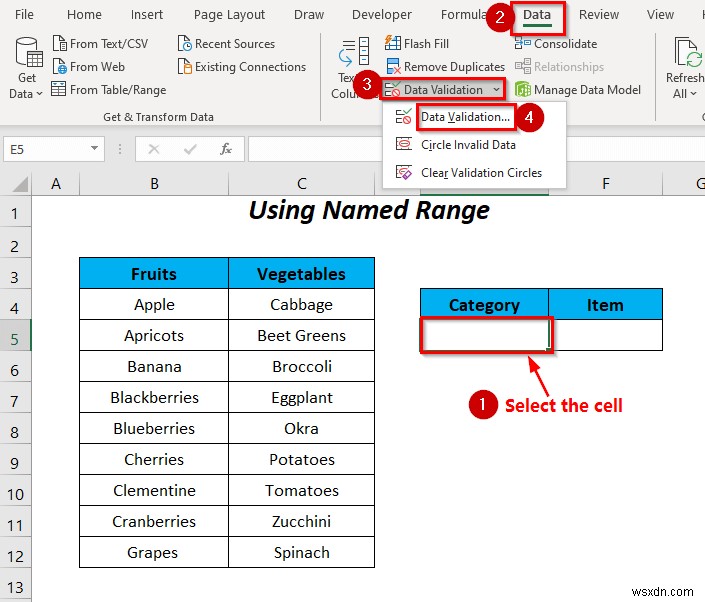Select the empty Item cell F5
Screen dimensions: 705x602
point(605,335)
